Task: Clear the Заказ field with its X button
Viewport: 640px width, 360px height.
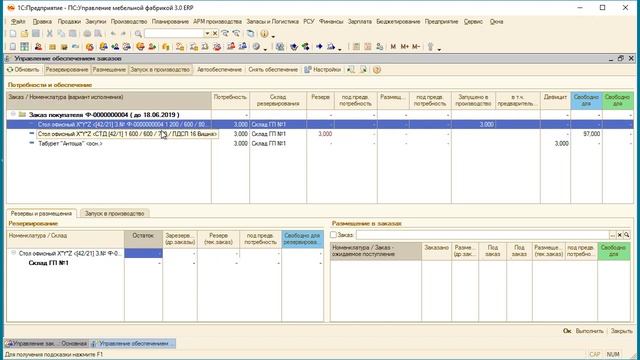Action: (620, 235)
